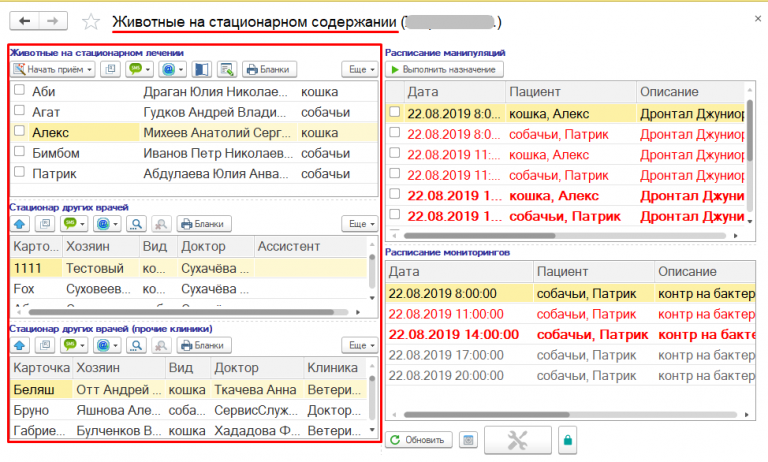Click the Доктор header in other doctors table
Image resolution: width=768 pixels, height=462 pixels.
coord(216,246)
